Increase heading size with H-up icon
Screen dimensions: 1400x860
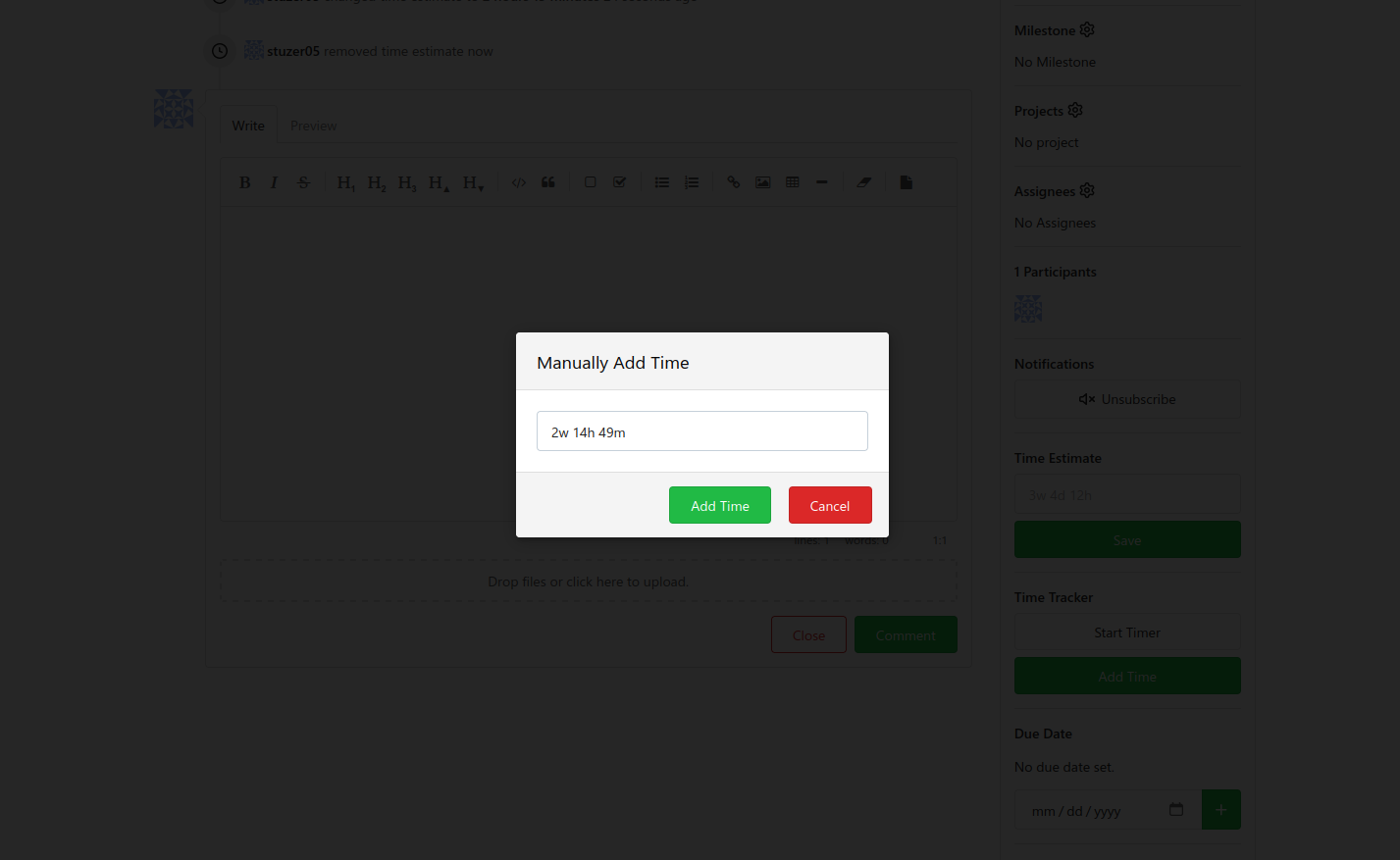pyautogui.click(x=439, y=182)
